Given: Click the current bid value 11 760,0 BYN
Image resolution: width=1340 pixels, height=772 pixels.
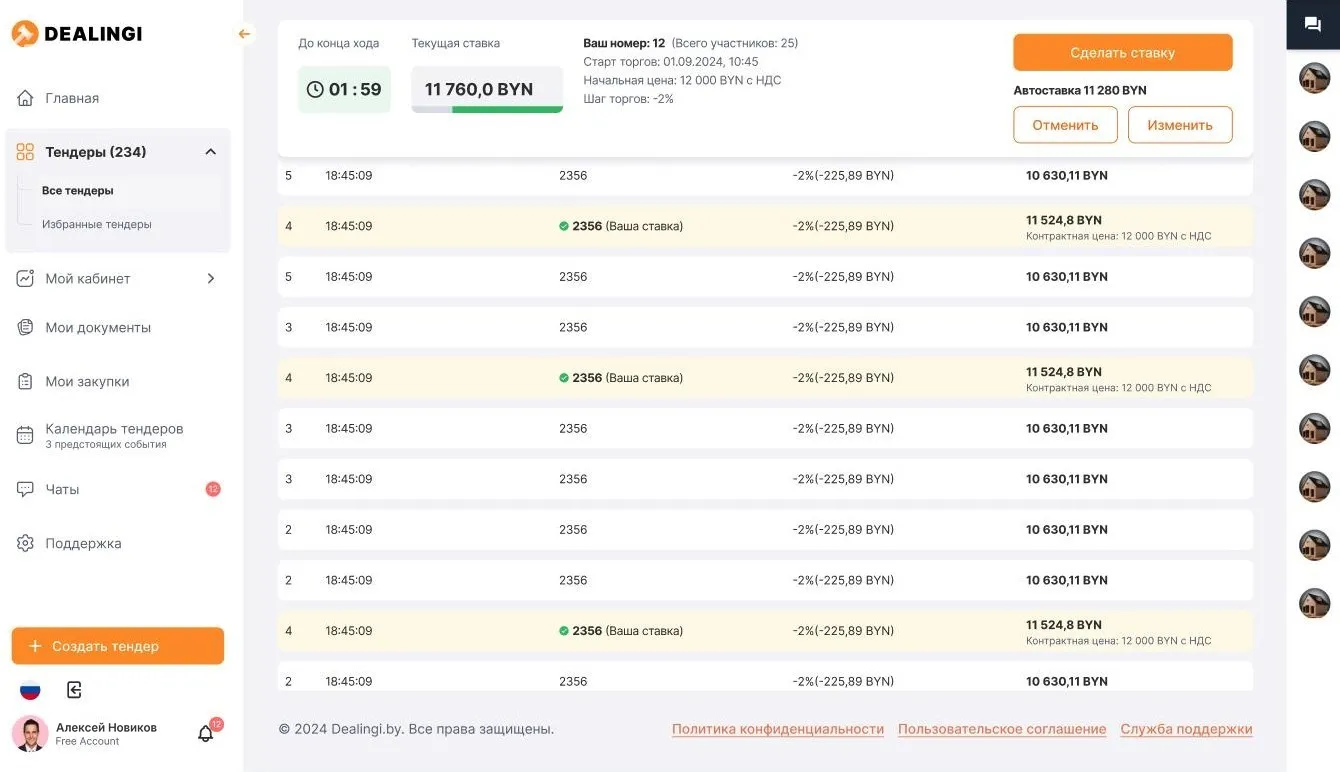Looking at the screenshot, I should pos(479,89).
